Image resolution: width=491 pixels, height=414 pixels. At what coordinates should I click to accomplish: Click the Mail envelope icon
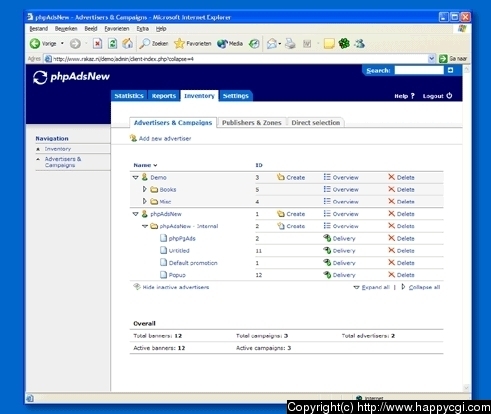tap(272, 44)
